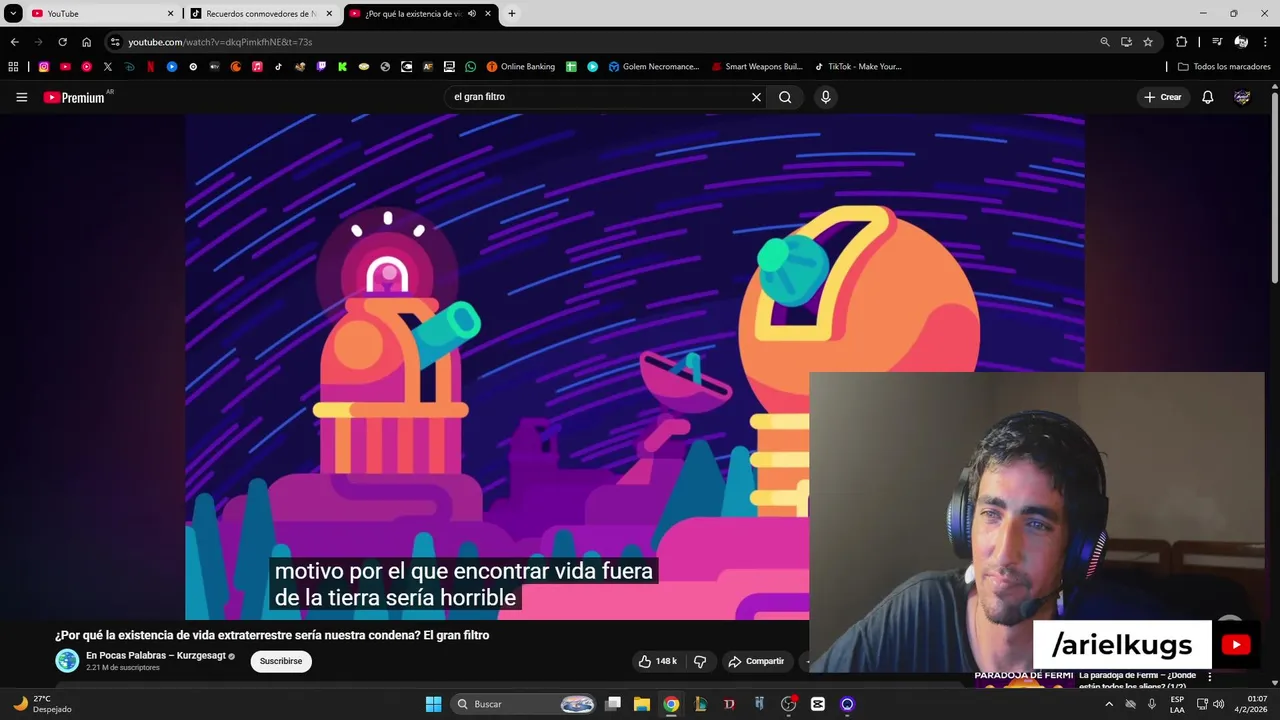
Task: Open Twitch bookmark
Action: [321, 67]
